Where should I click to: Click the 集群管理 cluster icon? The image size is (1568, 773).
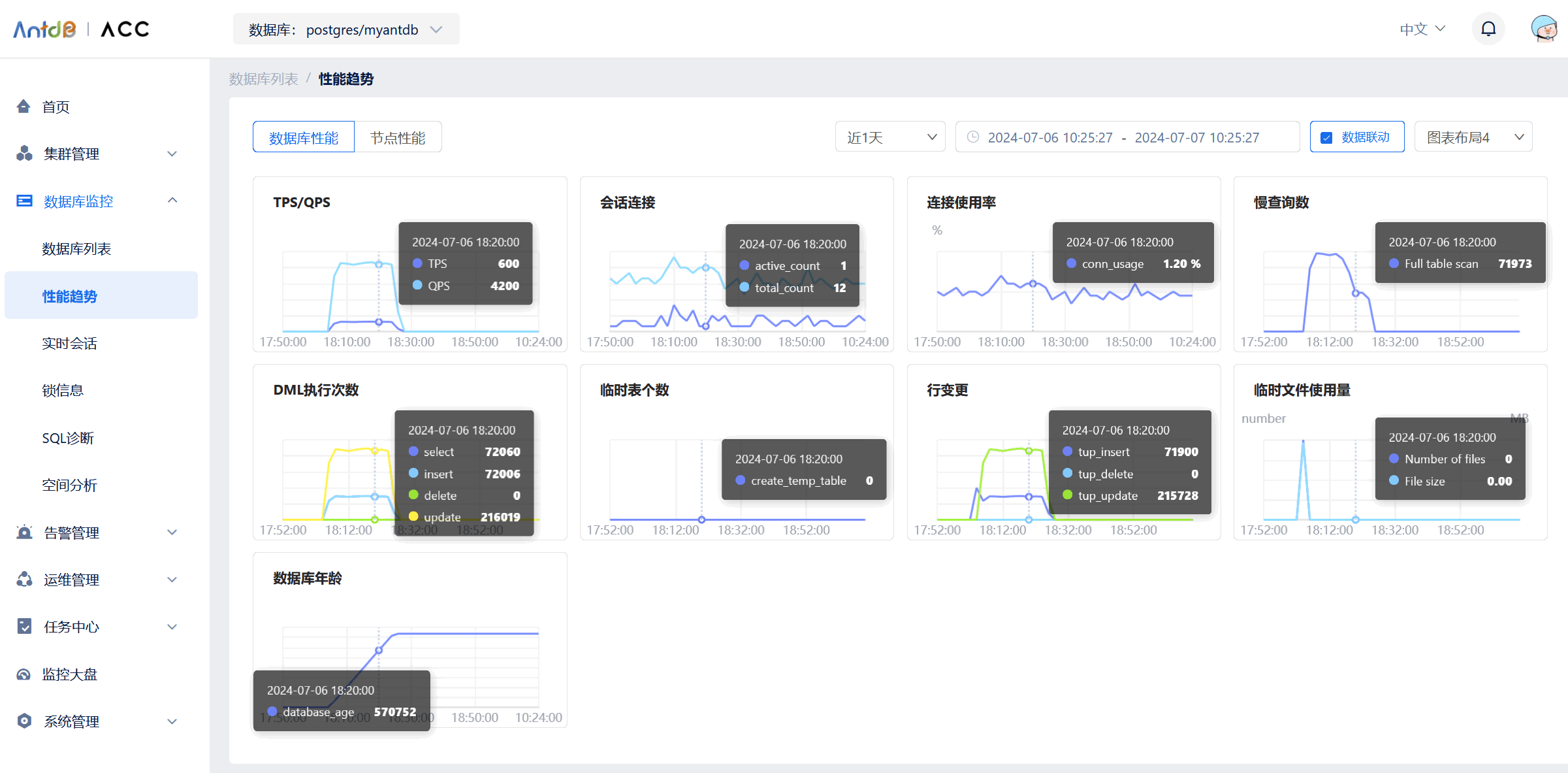click(24, 154)
